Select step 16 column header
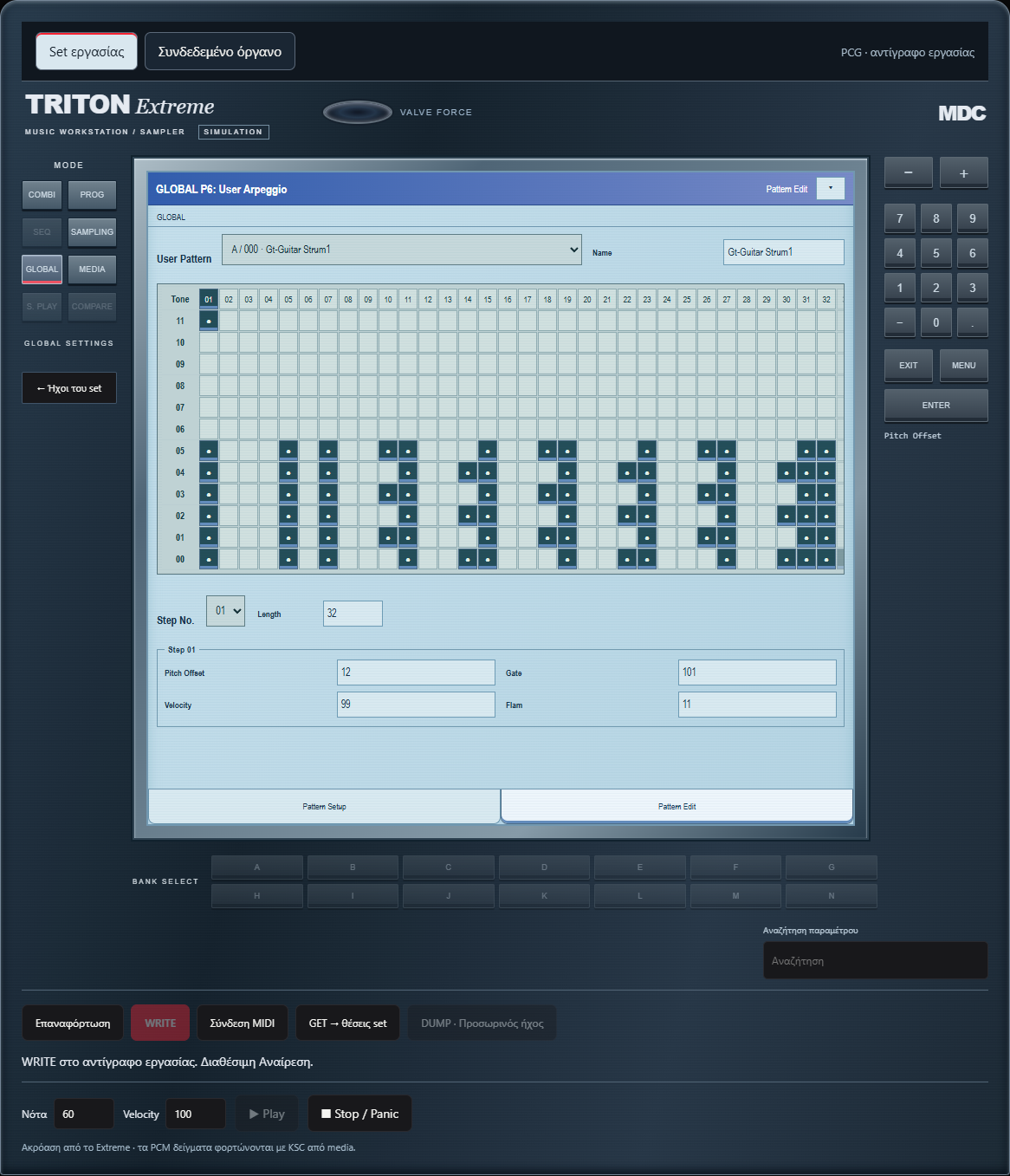The height and width of the screenshot is (1176, 1010). pos(508,299)
